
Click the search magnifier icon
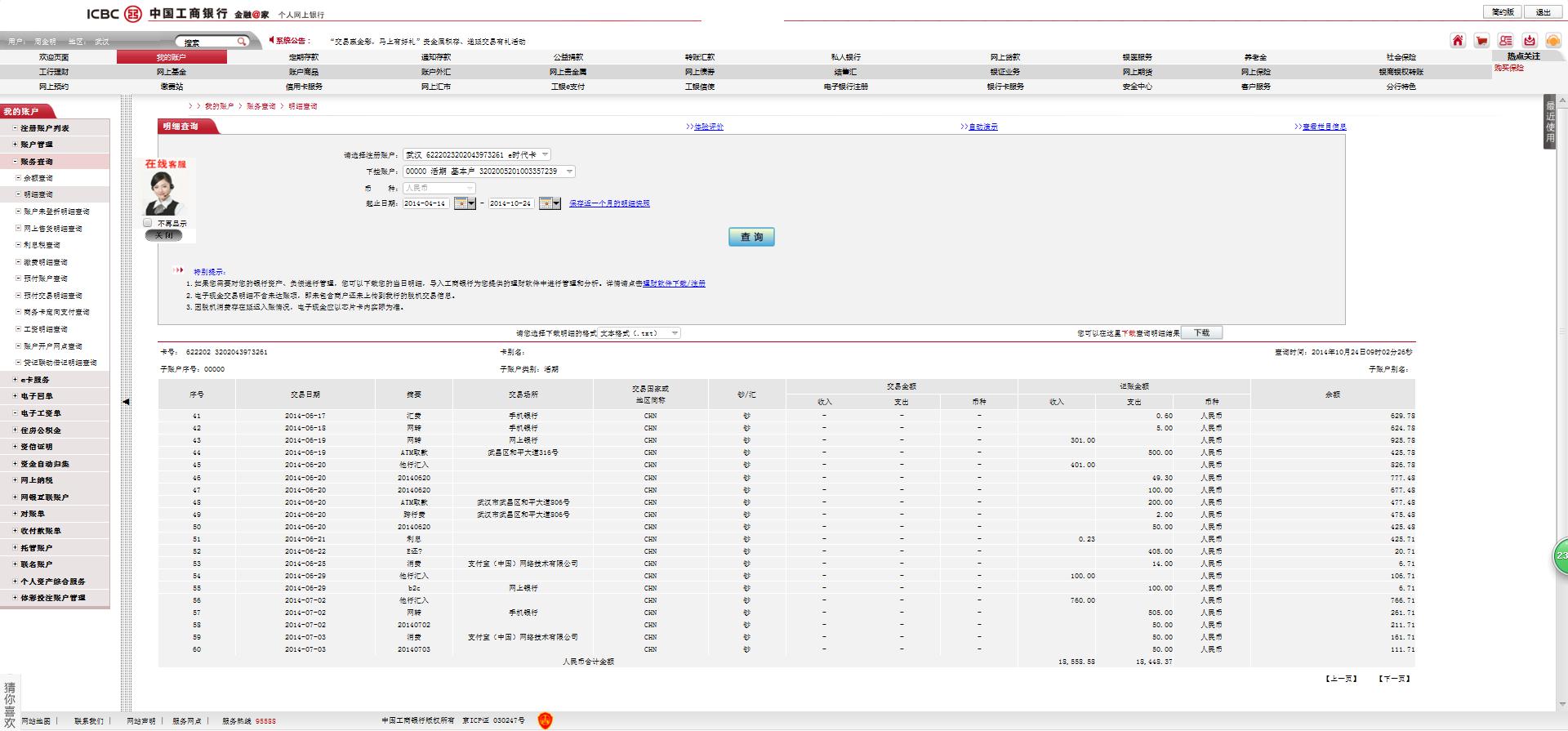[242, 42]
